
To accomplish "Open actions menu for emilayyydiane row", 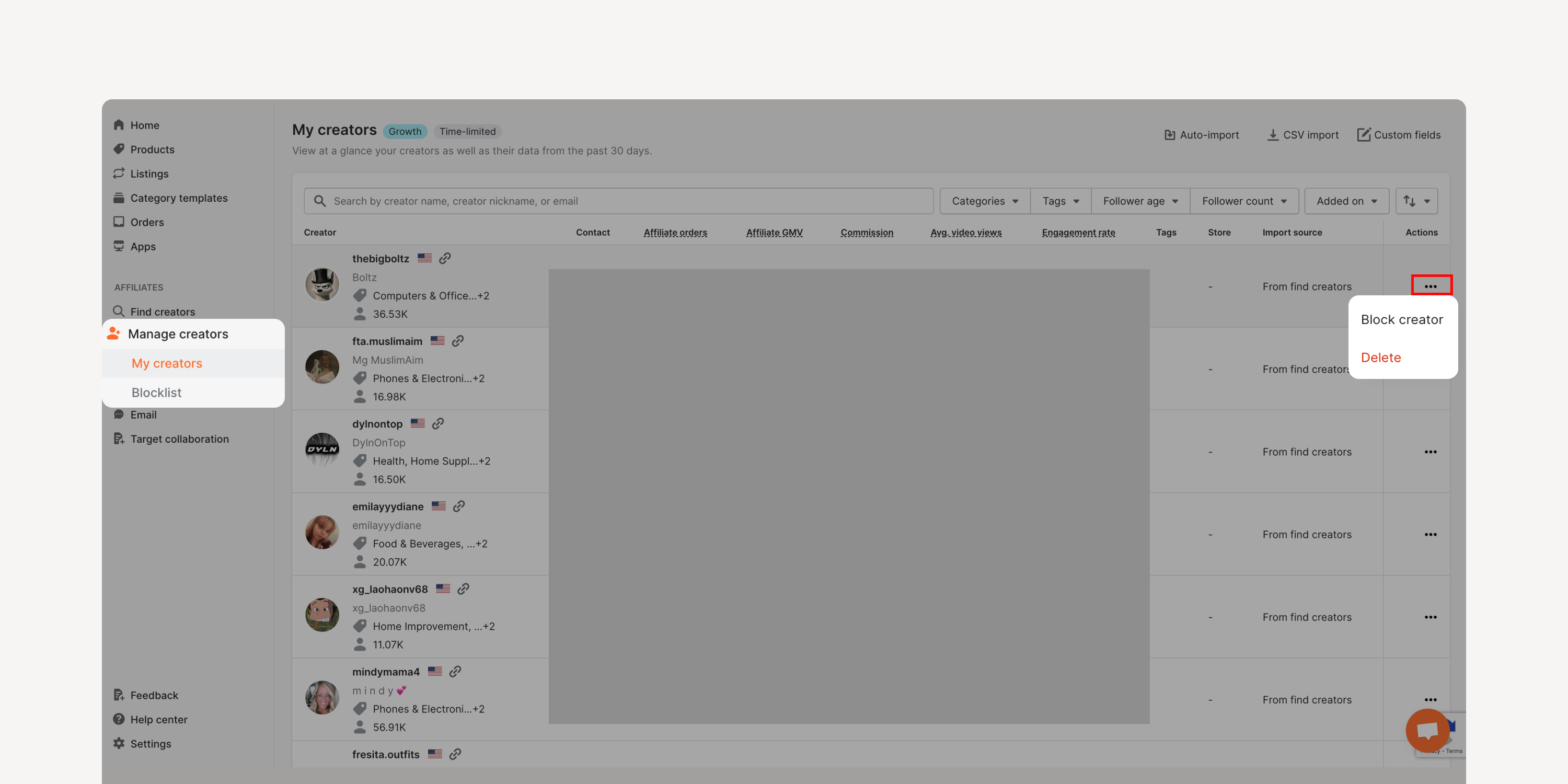I will coord(1431,535).
